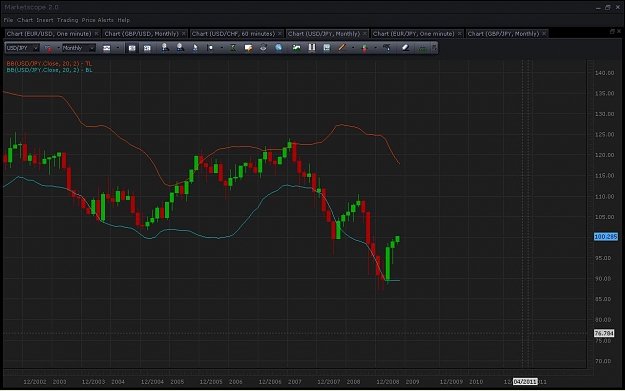Select the mouse pointer cursor tool
Image resolution: width=625 pixels, height=391 pixels.
195,48
